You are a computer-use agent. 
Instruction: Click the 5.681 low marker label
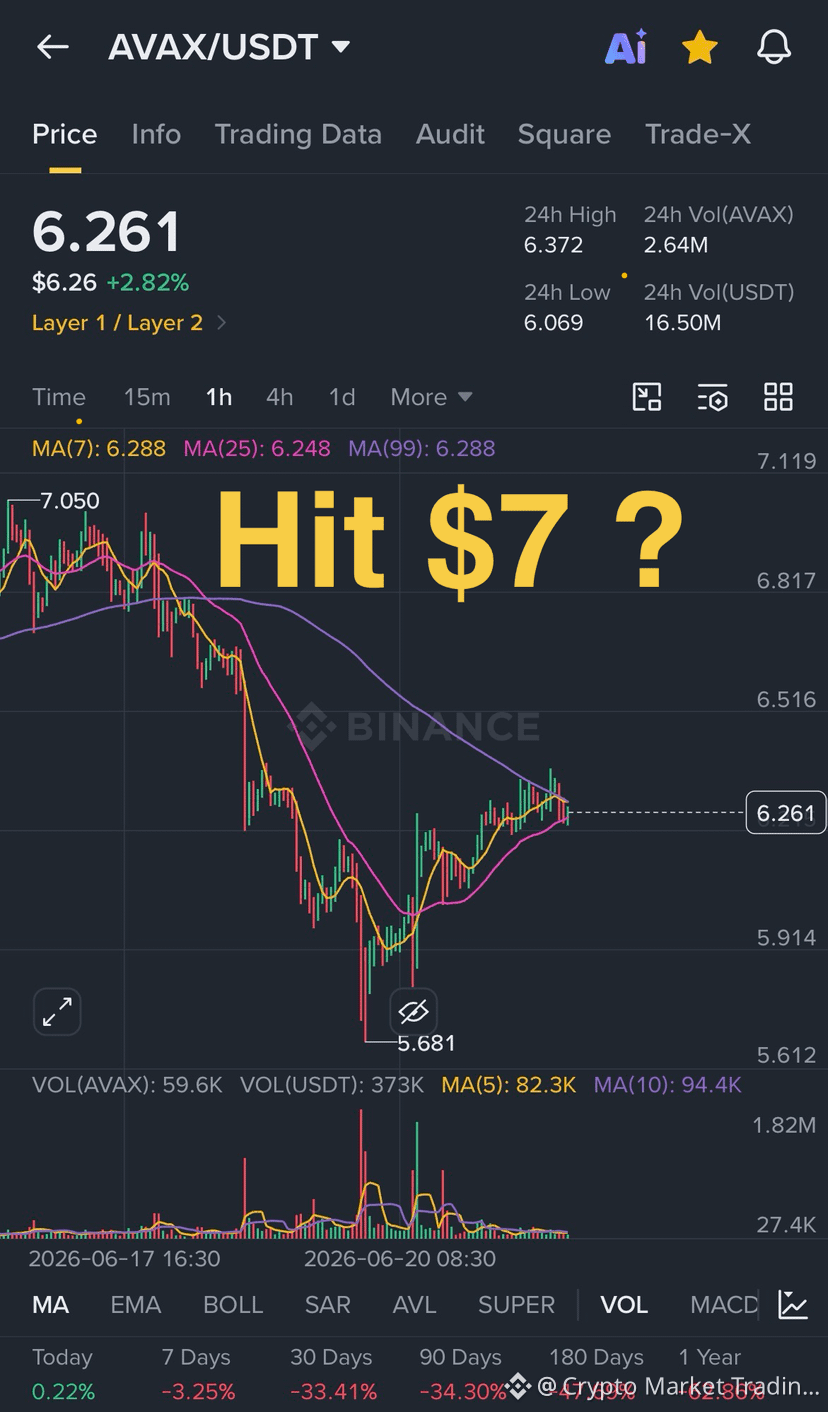pos(426,1043)
